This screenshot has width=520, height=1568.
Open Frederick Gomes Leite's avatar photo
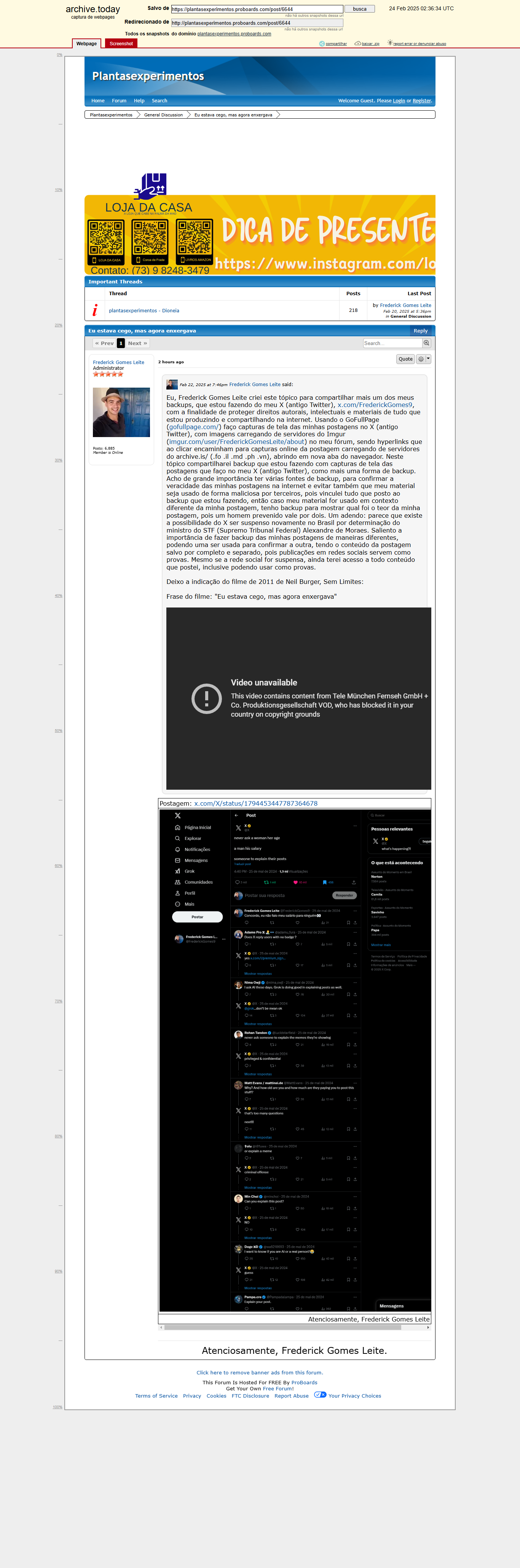coord(121,412)
